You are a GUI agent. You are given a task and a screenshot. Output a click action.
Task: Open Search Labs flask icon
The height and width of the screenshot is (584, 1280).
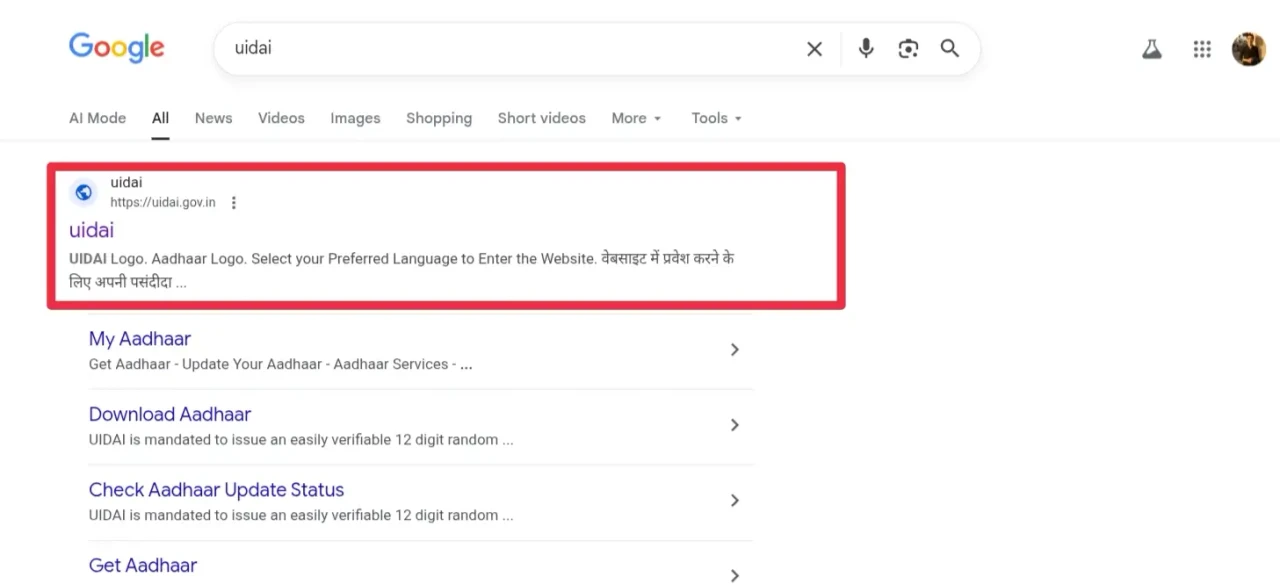[1152, 49]
